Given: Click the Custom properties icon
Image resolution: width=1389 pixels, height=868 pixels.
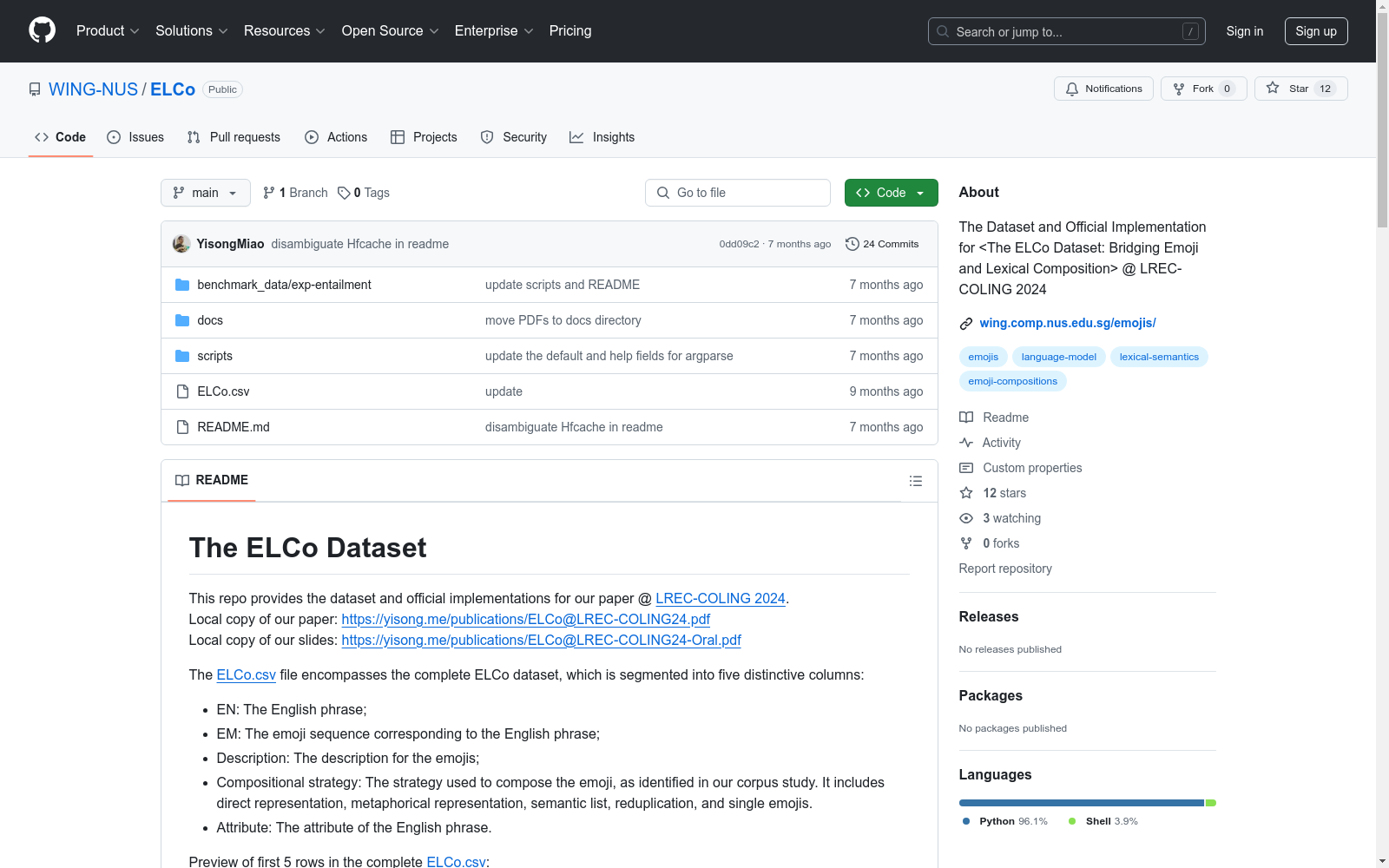Looking at the screenshot, I should pyautogui.click(x=966, y=468).
